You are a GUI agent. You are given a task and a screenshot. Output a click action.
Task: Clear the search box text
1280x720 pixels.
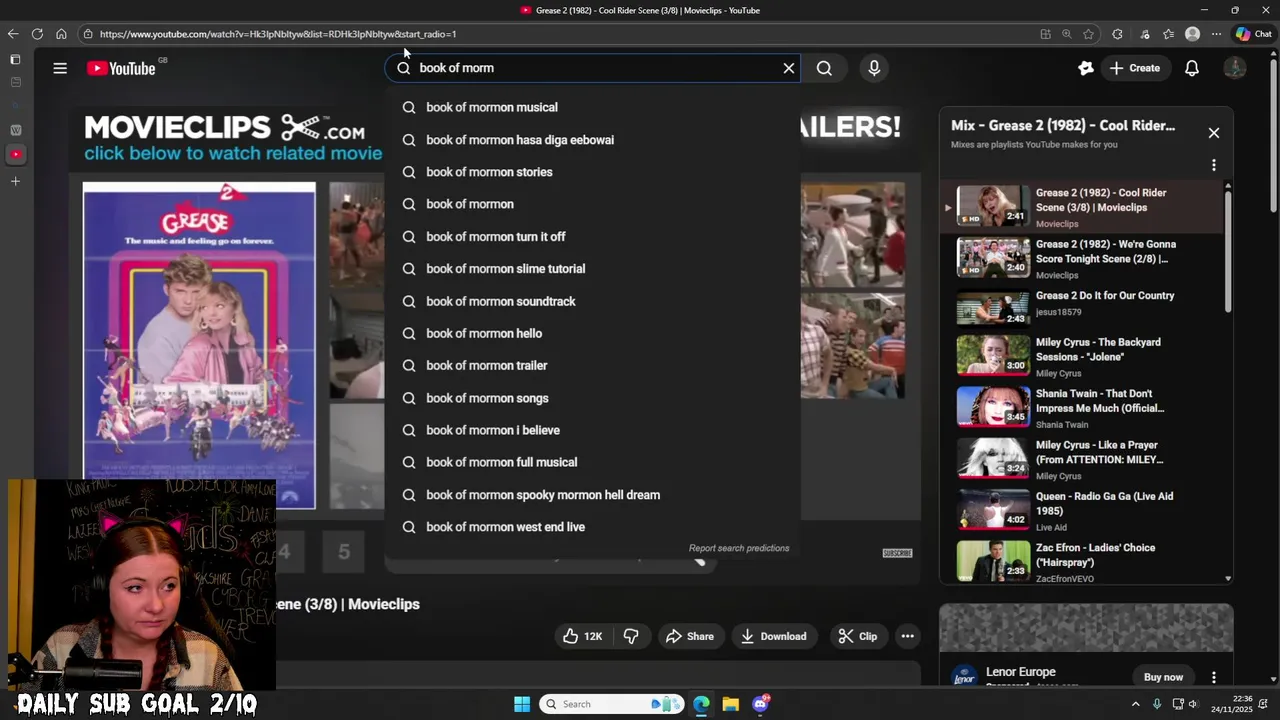point(789,68)
